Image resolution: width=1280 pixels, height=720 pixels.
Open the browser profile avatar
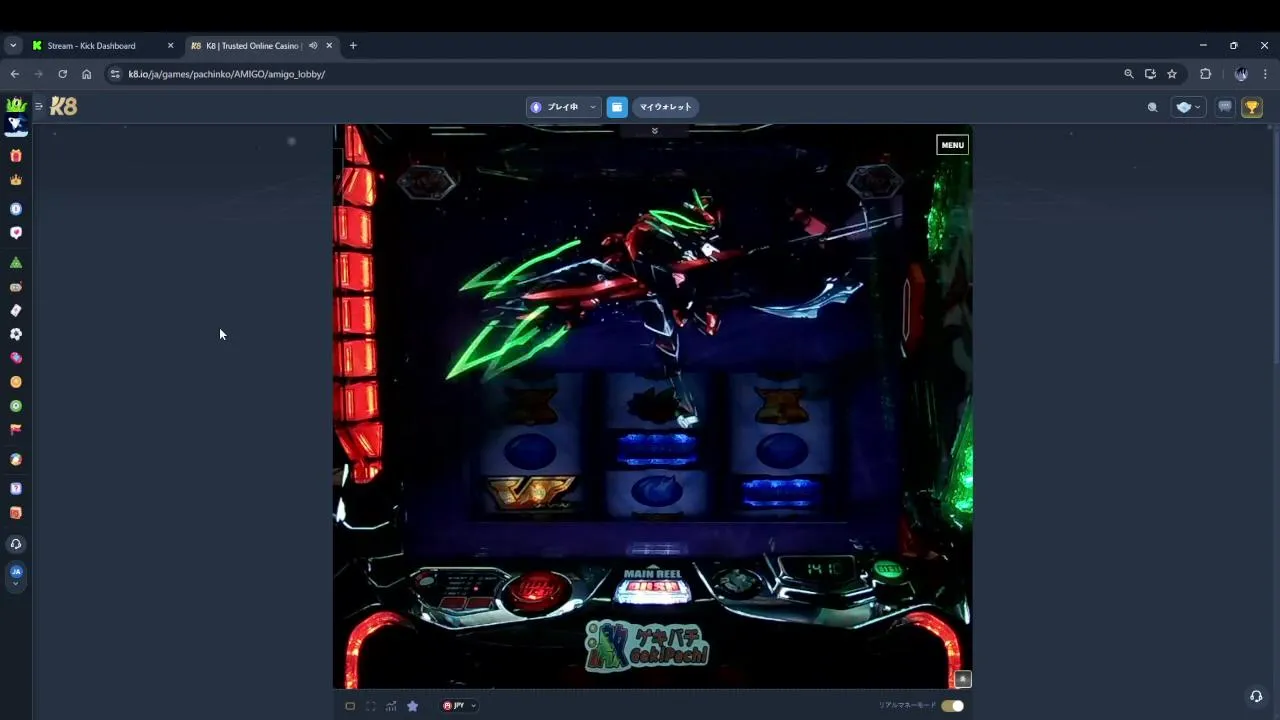click(1241, 74)
